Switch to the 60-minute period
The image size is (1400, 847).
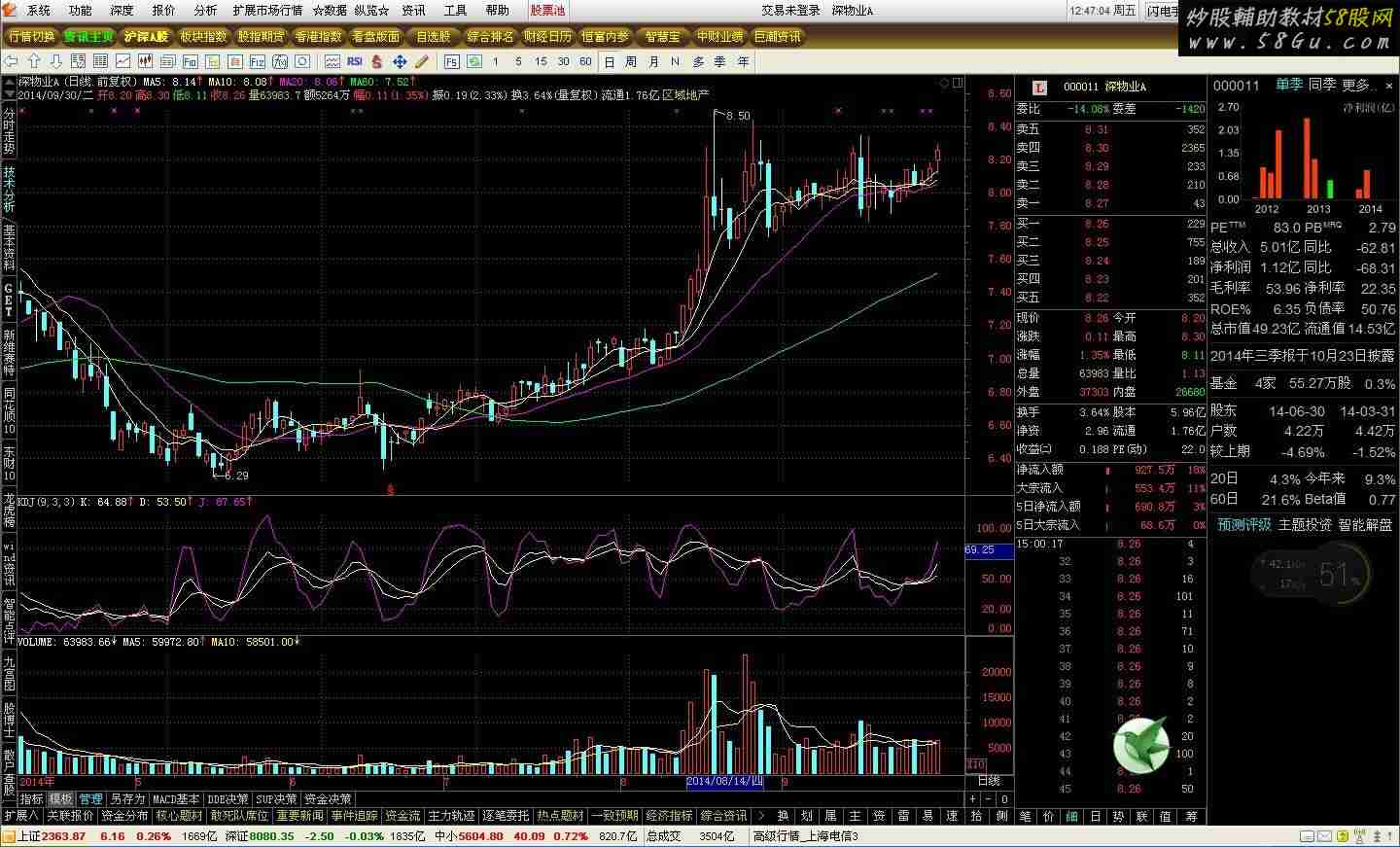[x=585, y=61]
